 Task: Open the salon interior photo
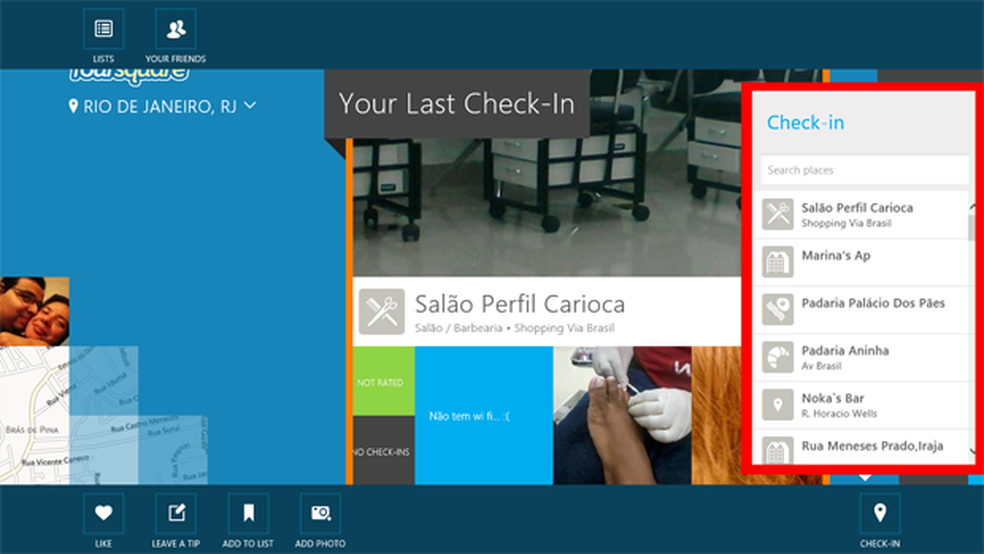(547, 207)
